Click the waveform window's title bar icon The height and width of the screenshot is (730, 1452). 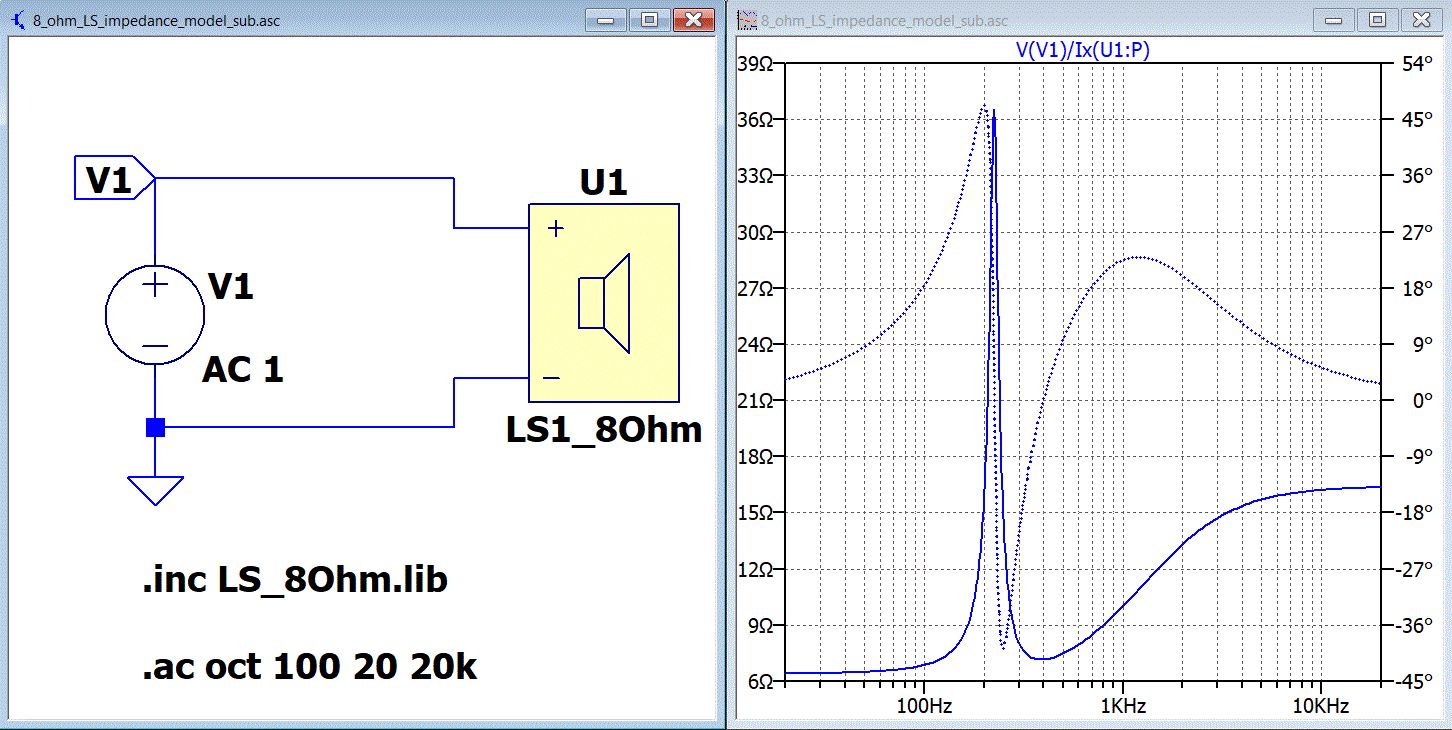pyautogui.click(x=745, y=20)
